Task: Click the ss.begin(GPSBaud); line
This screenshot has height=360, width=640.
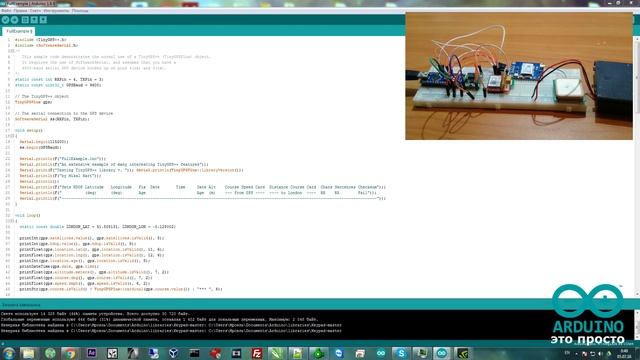Action: (x=40, y=147)
